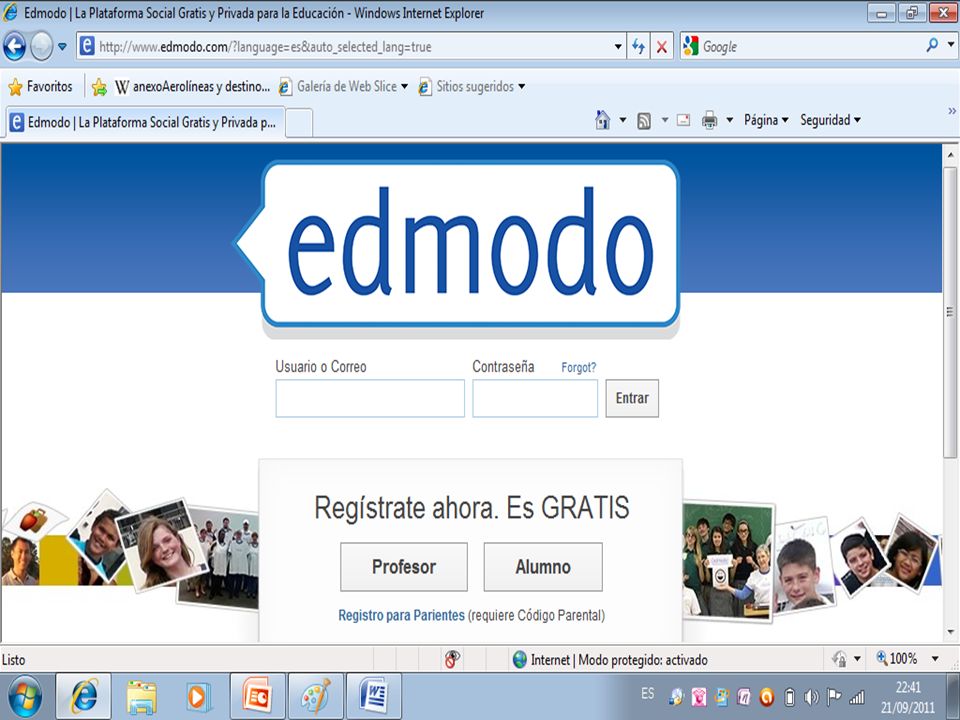Expand the zoom level dropdown arrow

tap(935, 659)
